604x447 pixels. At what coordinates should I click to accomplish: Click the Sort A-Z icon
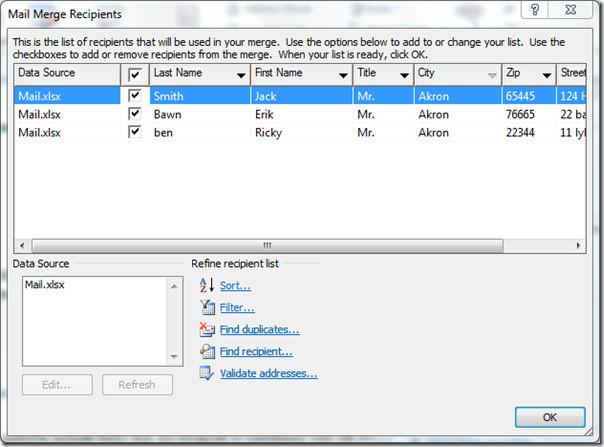[x=206, y=286]
